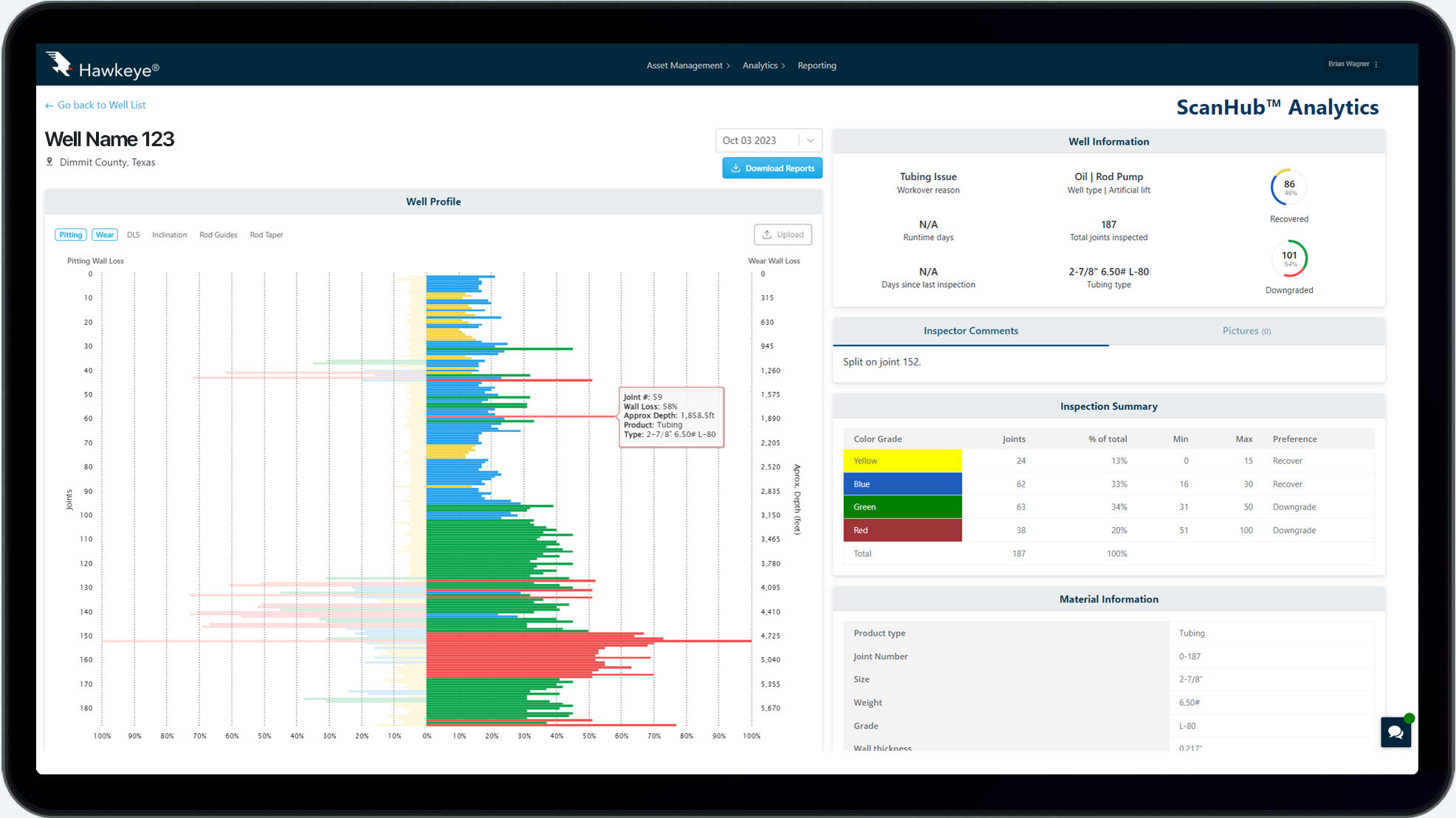
Task: Enable the Inclination chart overlay
Action: pos(169,235)
